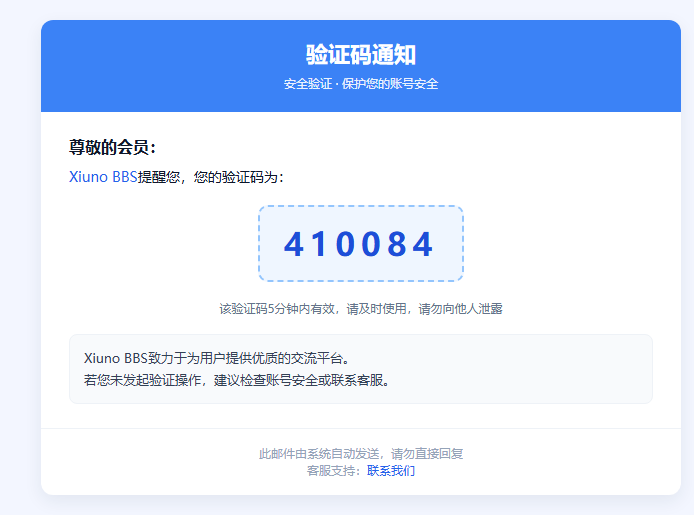Select the "安全验证 · 保护您的账号安全" subtitle
Image resolution: width=694 pixels, height=515 pixels.
pyautogui.click(x=360, y=84)
